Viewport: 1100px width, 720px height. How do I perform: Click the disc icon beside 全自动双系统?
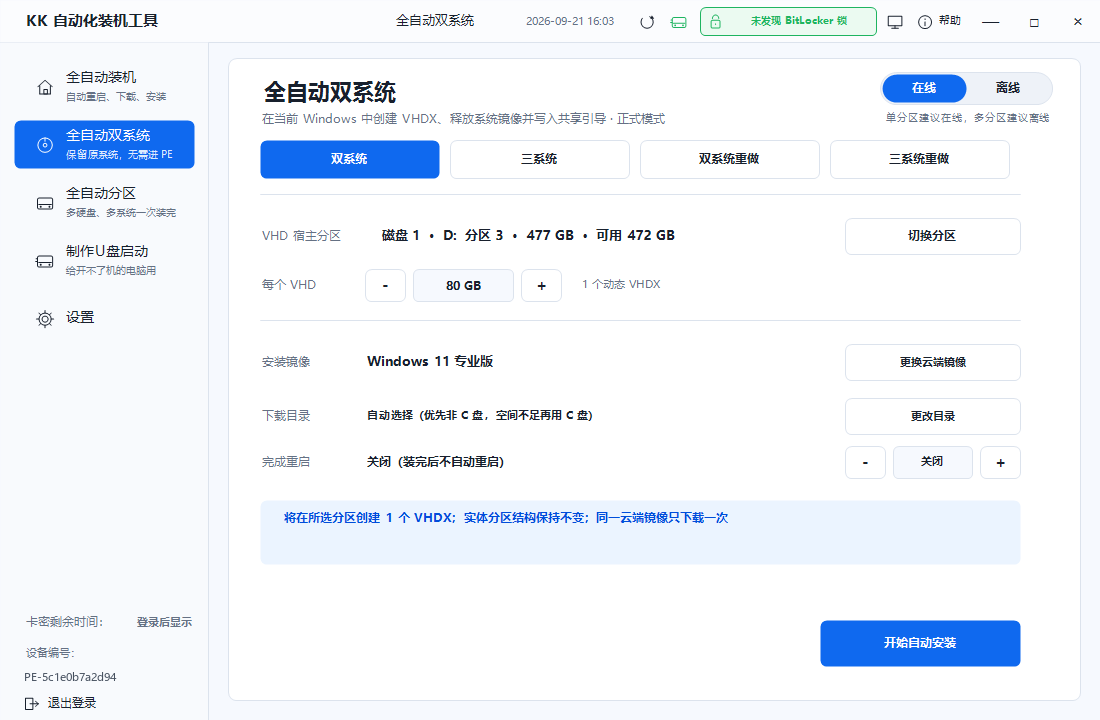(45, 145)
